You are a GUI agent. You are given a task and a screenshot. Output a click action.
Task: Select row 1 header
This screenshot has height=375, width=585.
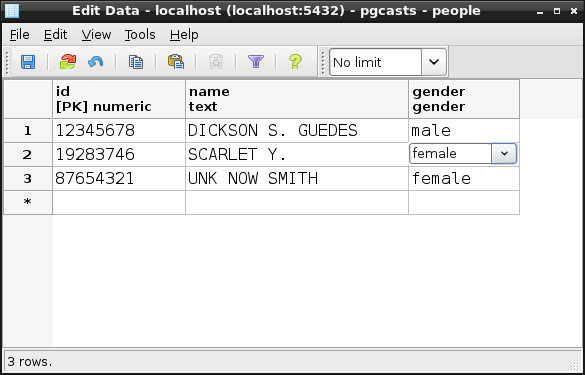[28, 131]
